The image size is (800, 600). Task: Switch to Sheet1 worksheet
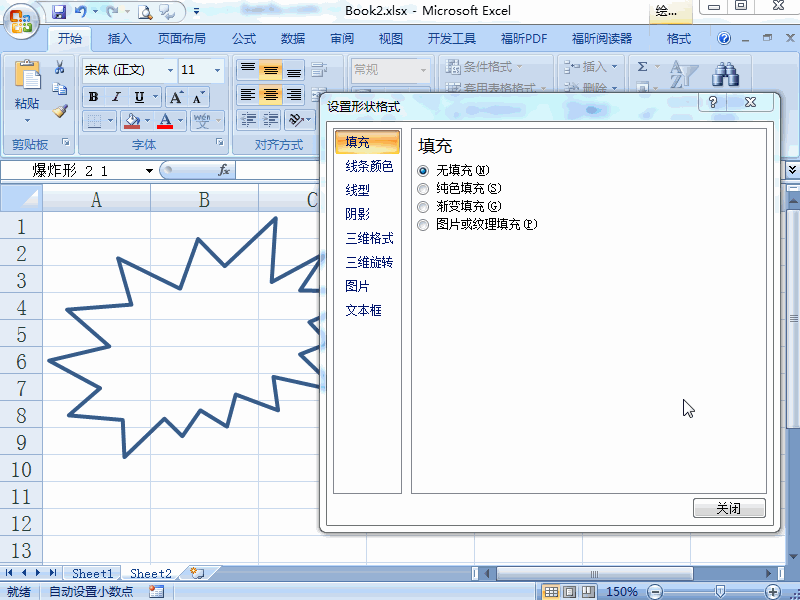click(x=91, y=573)
